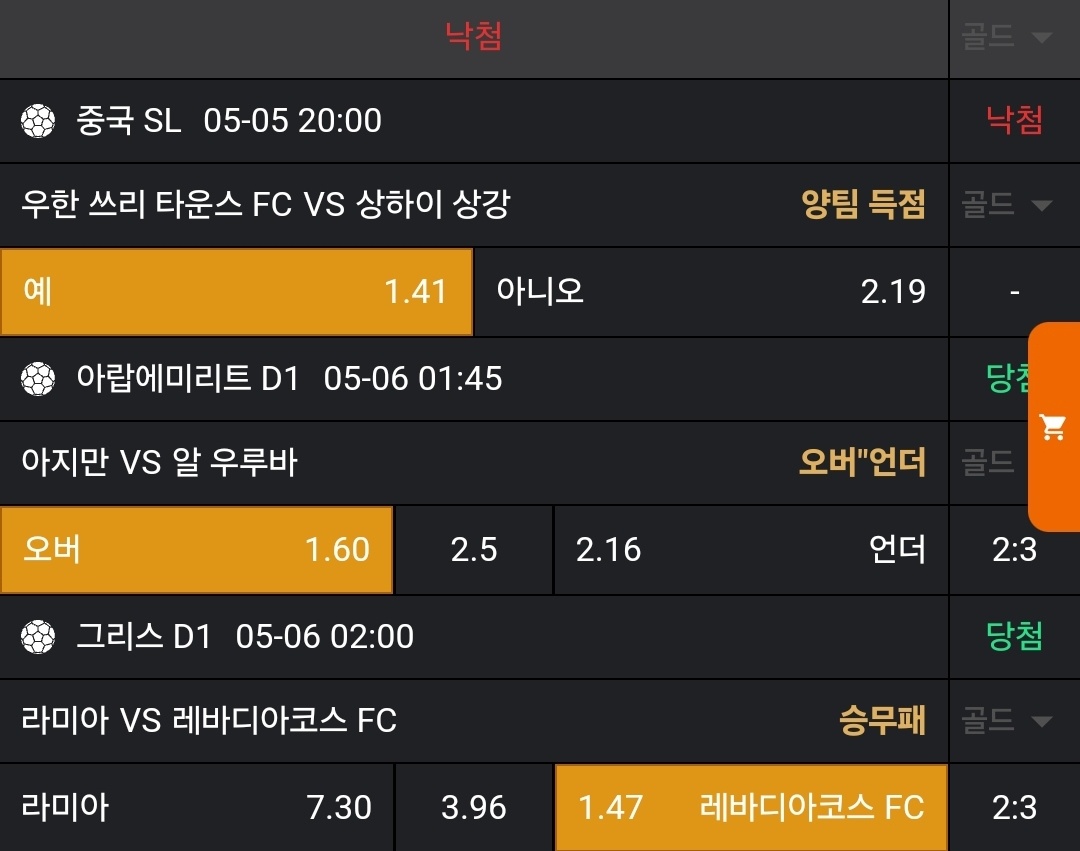Select the 아니오 2.19 odds option
The width and height of the screenshot is (1080, 851).
[x=710, y=292]
